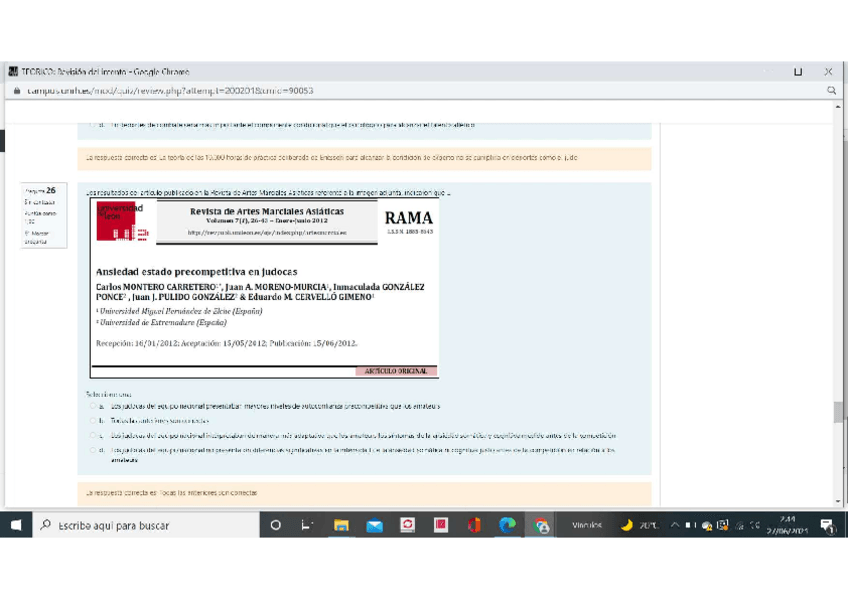Click the volume icon in system tray
This screenshot has width=848, height=599.
click(756, 525)
